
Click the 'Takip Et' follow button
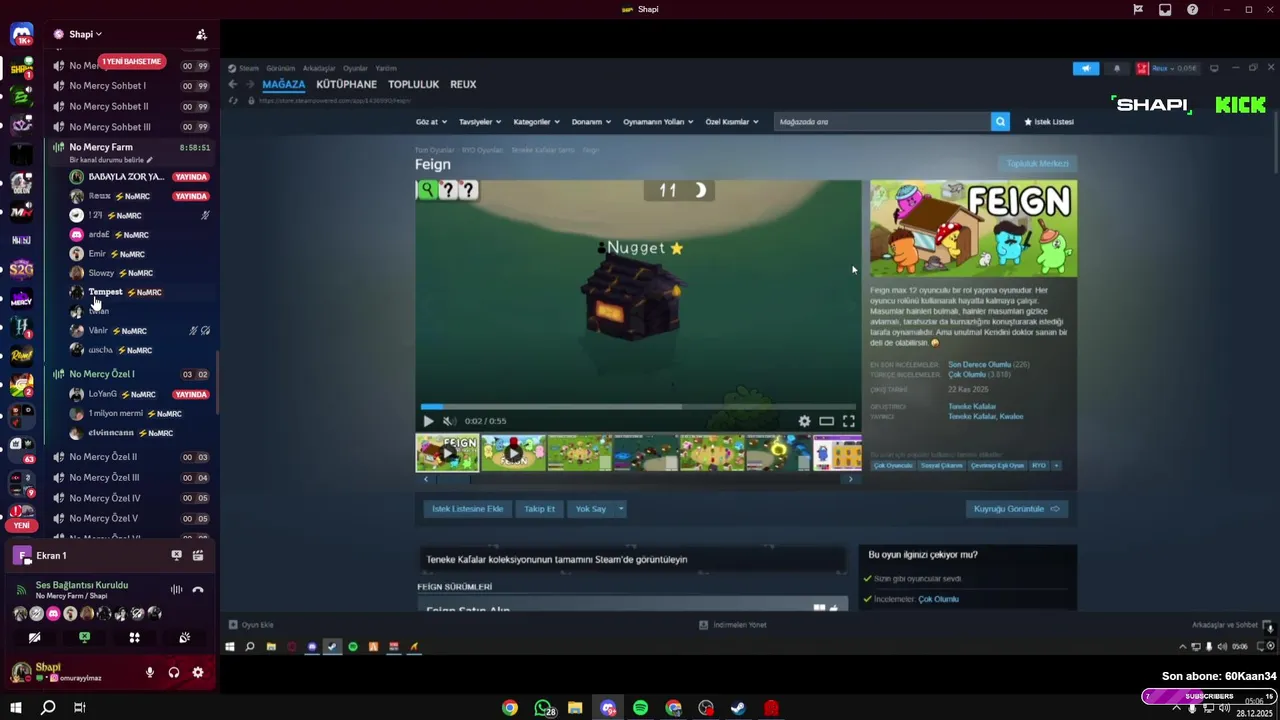tap(539, 509)
